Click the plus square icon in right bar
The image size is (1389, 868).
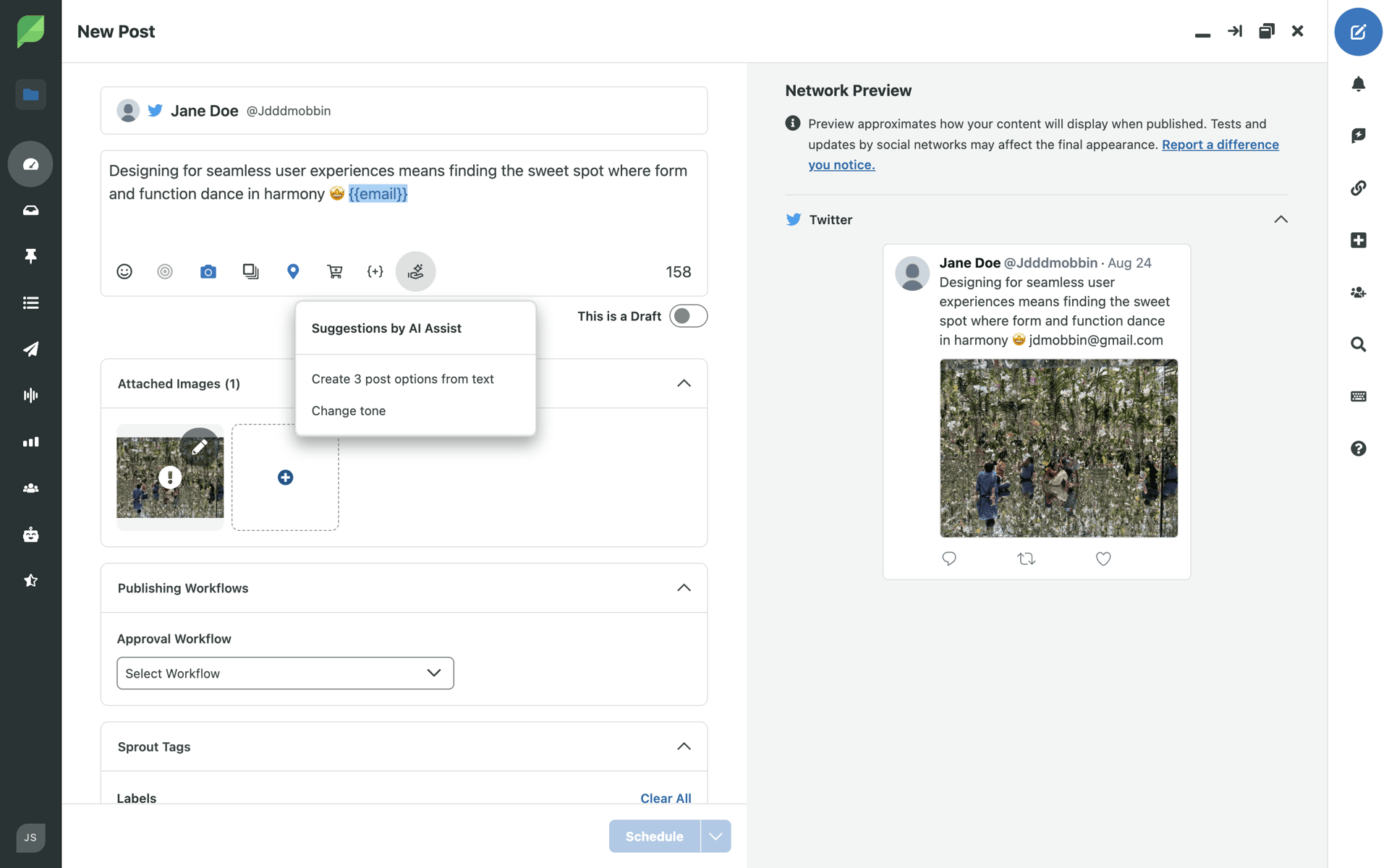click(x=1358, y=240)
